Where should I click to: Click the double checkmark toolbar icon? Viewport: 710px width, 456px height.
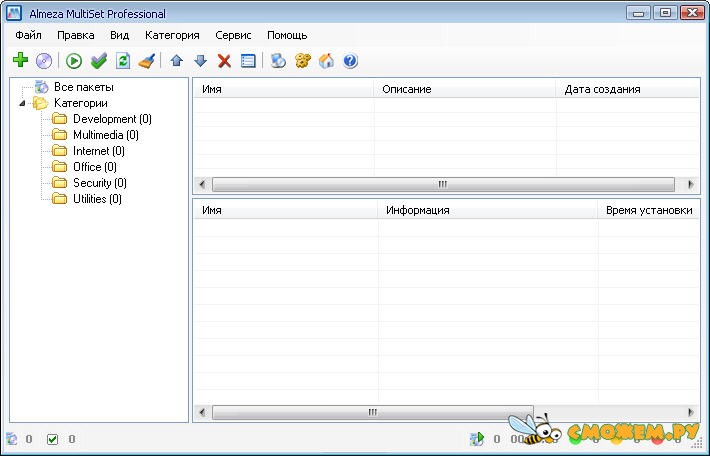[99, 61]
